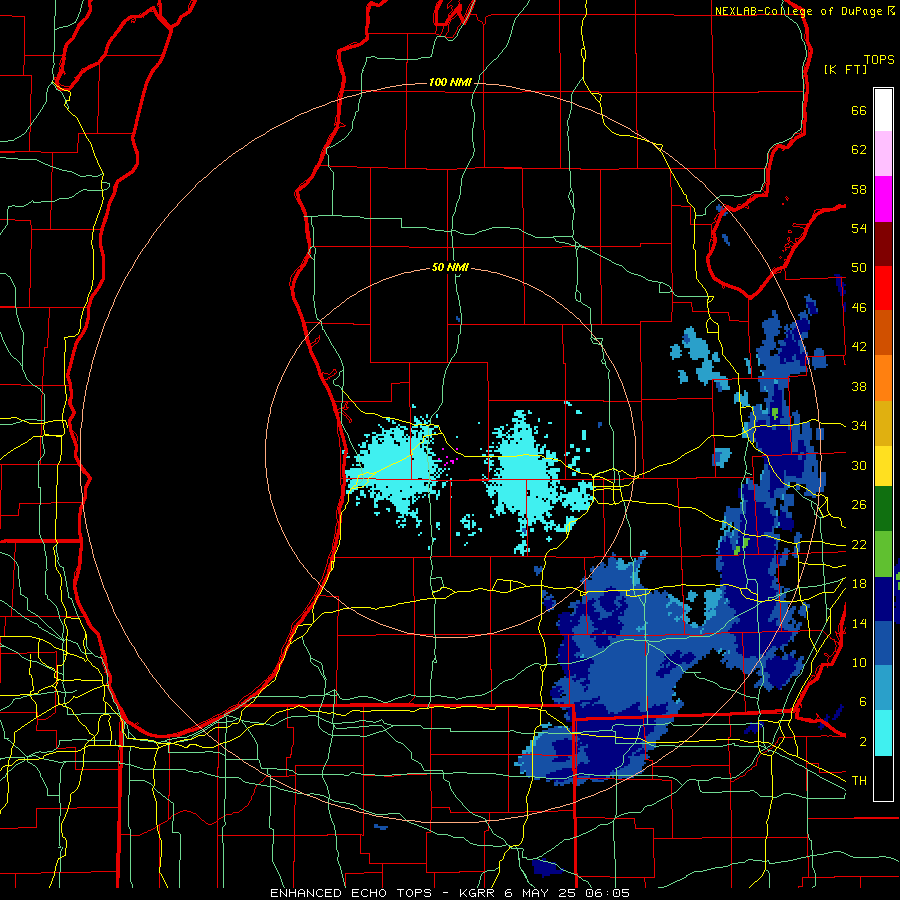The width and height of the screenshot is (900, 900).
Task: Click the legend value '34'
Action: point(859,426)
